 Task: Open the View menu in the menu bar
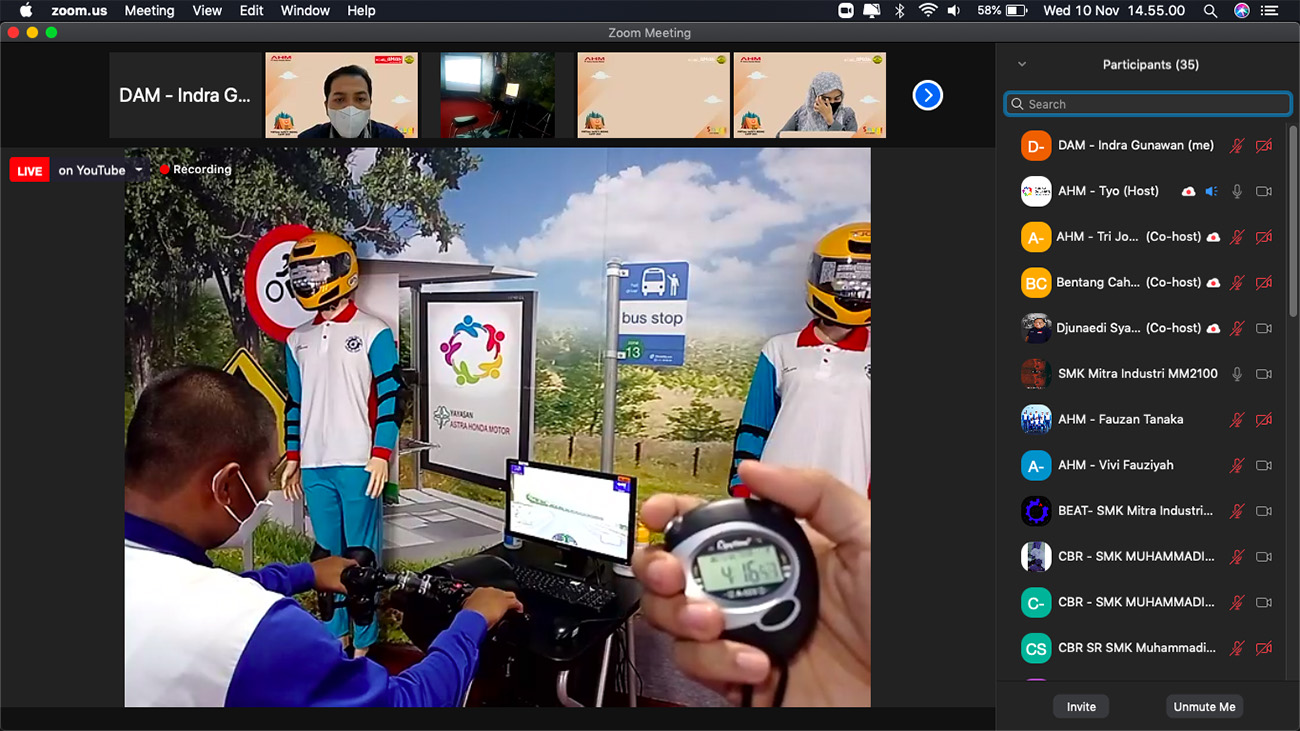tap(207, 11)
